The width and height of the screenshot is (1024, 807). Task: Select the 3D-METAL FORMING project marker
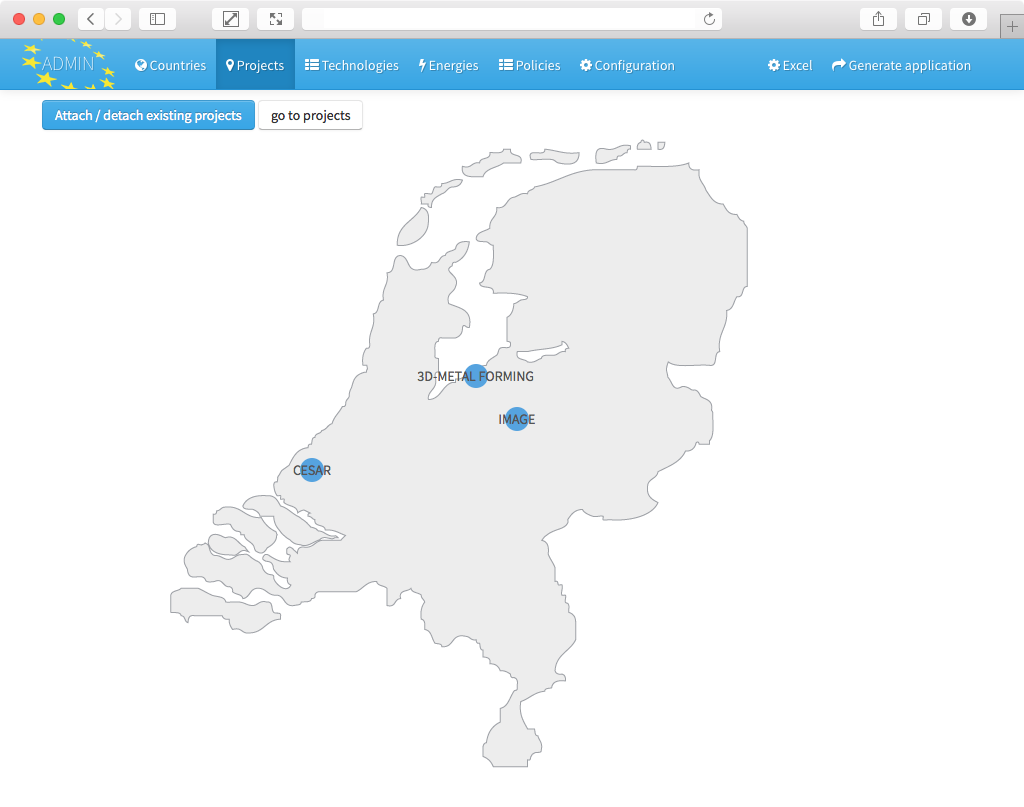(476, 376)
